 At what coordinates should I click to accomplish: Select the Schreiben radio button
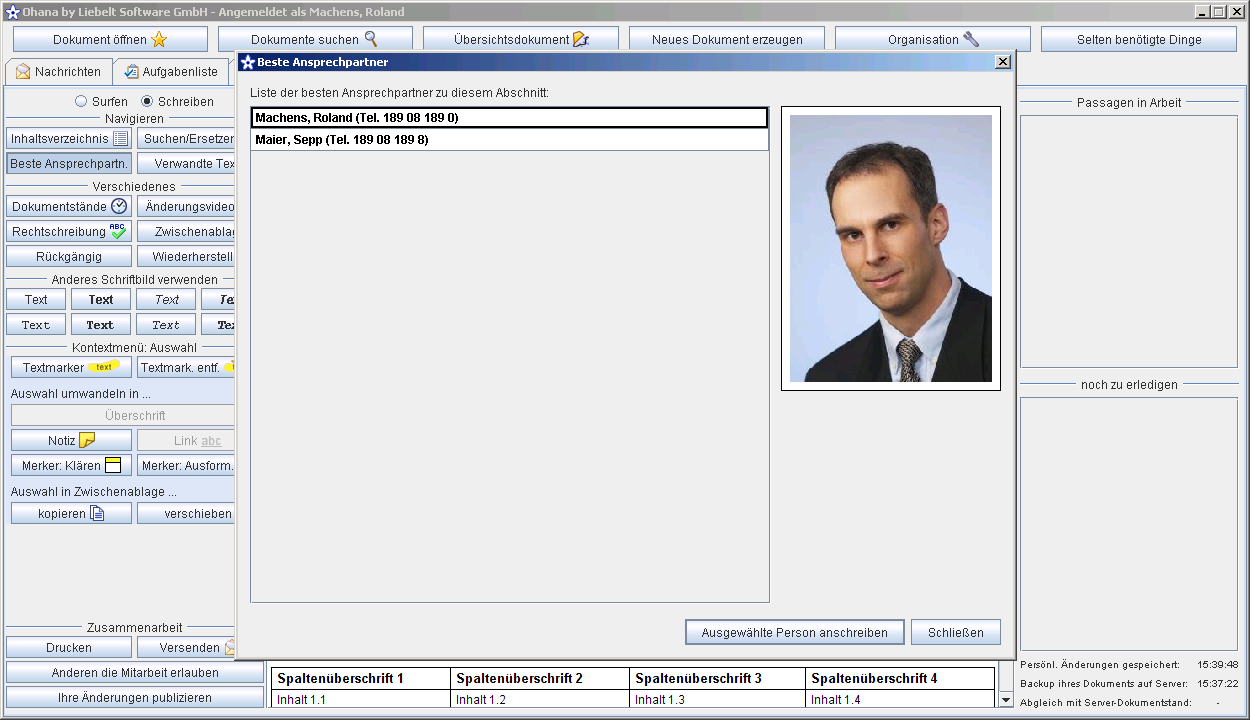pyautogui.click(x=147, y=101)
